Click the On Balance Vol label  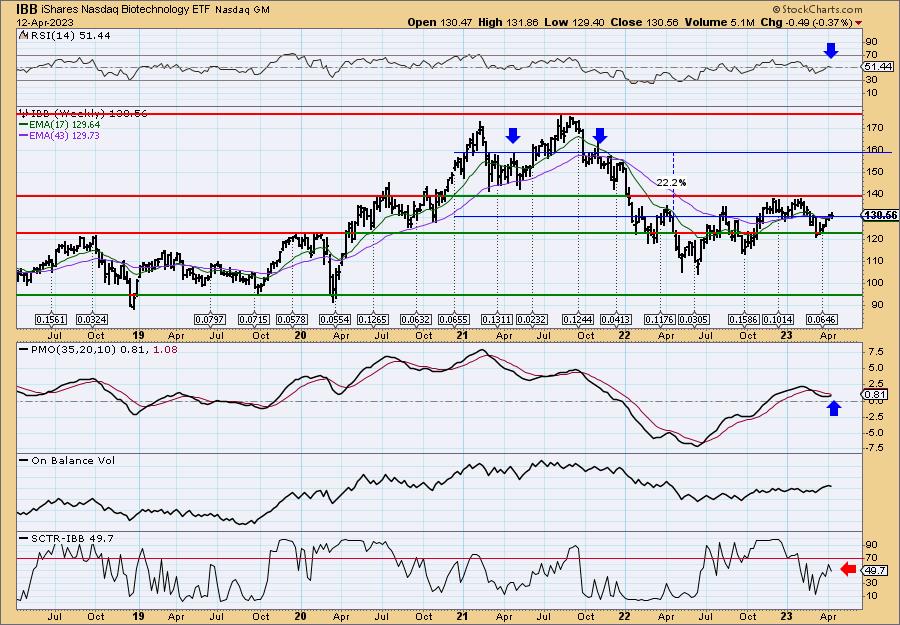click(x=67, y=460)
